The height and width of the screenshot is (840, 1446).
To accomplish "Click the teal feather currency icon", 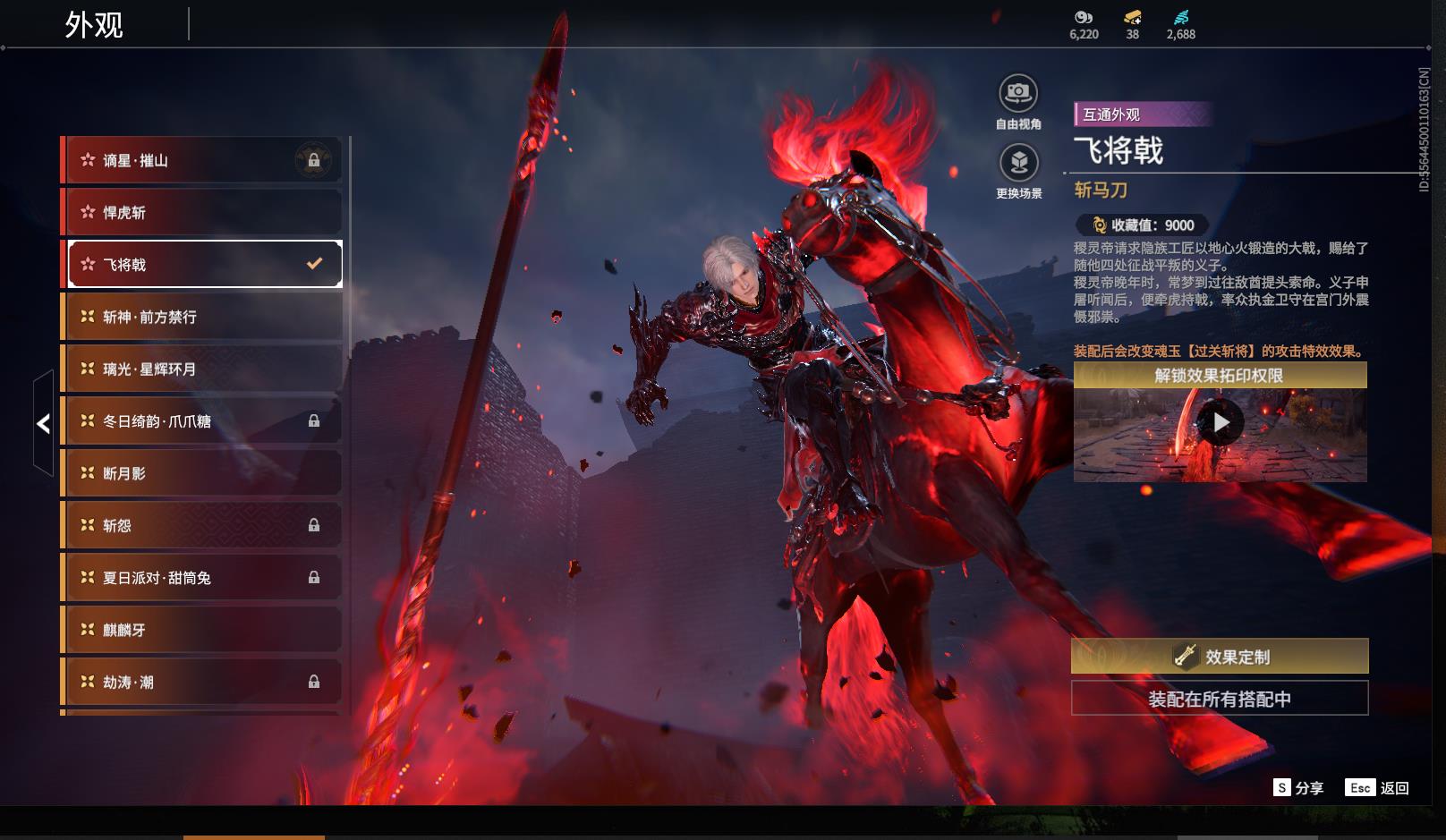I will [x=1181, y=17].
